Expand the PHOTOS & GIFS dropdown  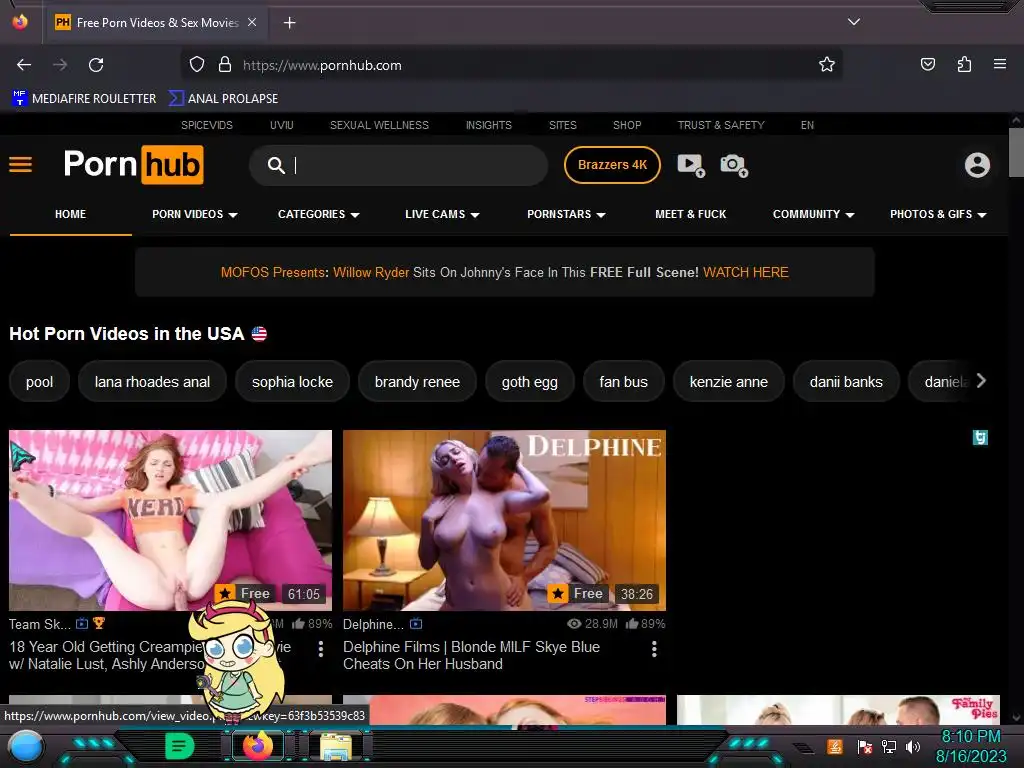938,214
